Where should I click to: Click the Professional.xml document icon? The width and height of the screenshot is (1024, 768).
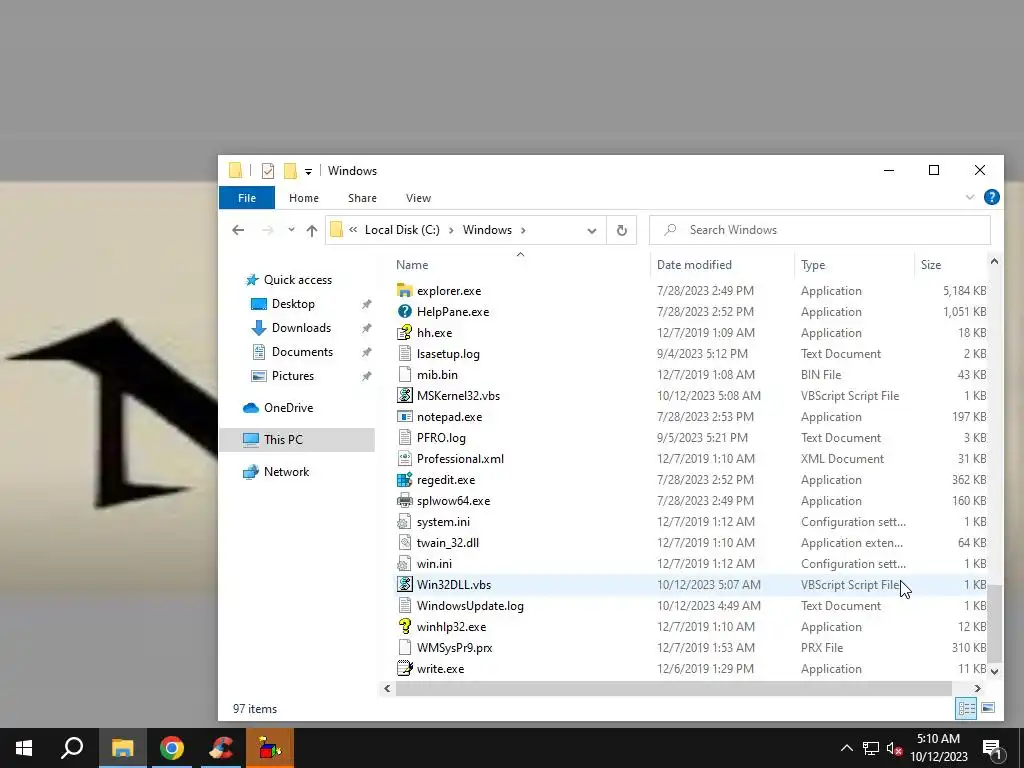(x=405, y=458)
